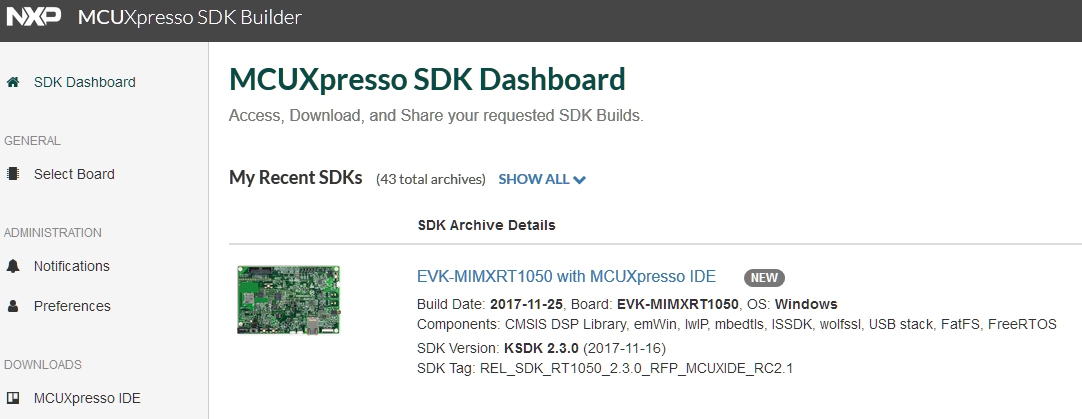Click the MCUXpresso IDE sidebar icon
Viewport: 1082px width, 419px height.
pyautogui.click(x=13, y=398)
